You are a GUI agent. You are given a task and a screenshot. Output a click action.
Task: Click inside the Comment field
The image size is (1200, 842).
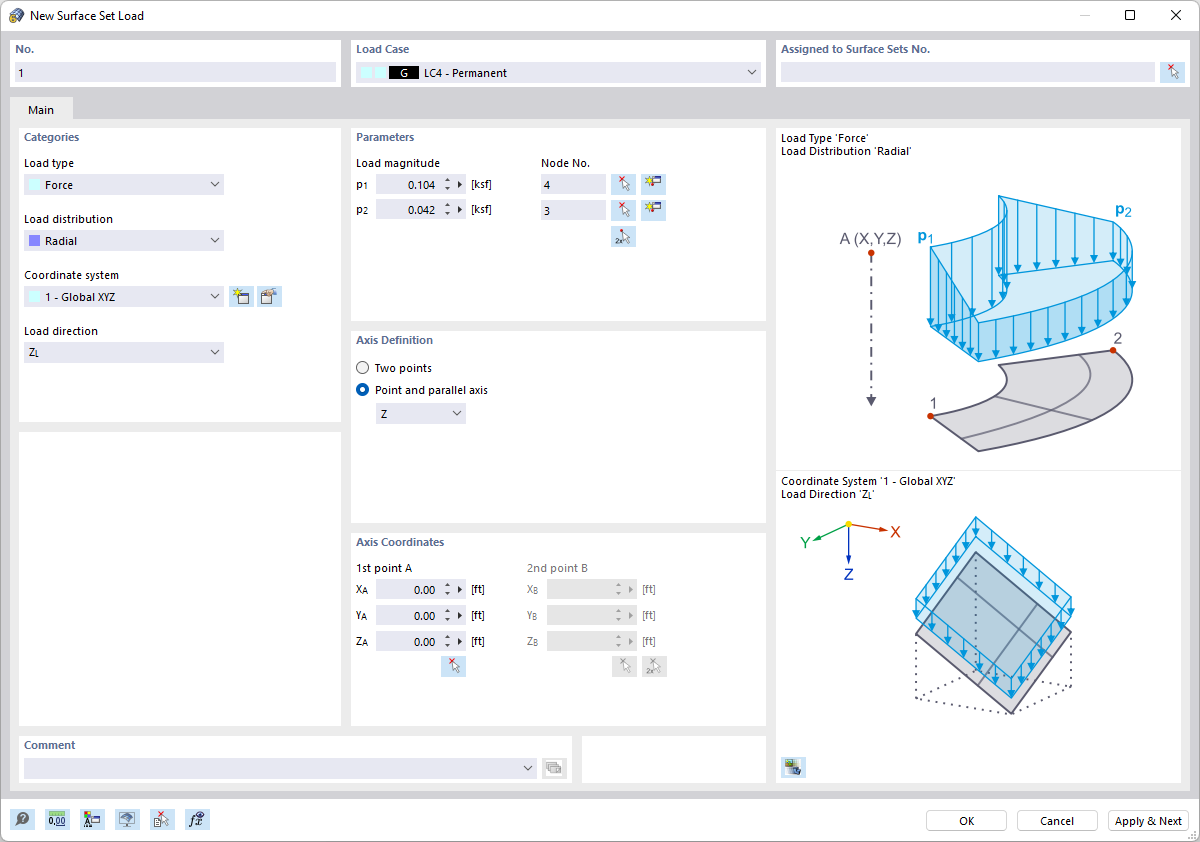click(270, 768)
